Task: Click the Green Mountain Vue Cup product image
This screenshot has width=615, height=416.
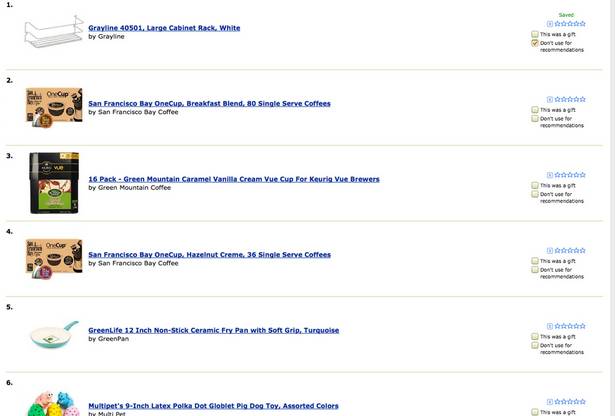Action: pyautogui.click(x=54, y=182)
